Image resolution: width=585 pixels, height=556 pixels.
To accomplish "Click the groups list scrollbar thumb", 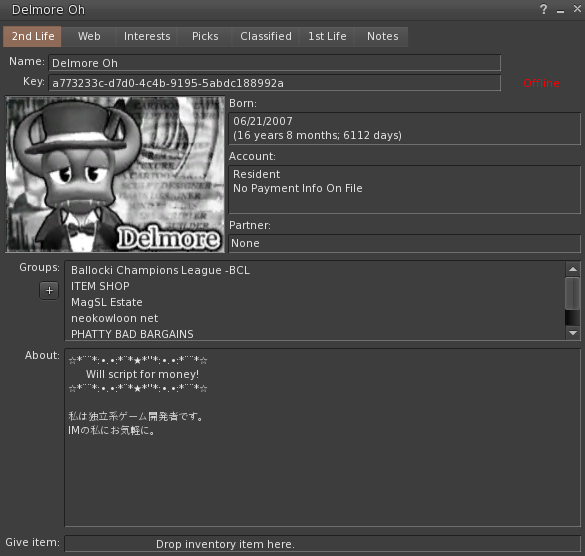I will 572,293.
